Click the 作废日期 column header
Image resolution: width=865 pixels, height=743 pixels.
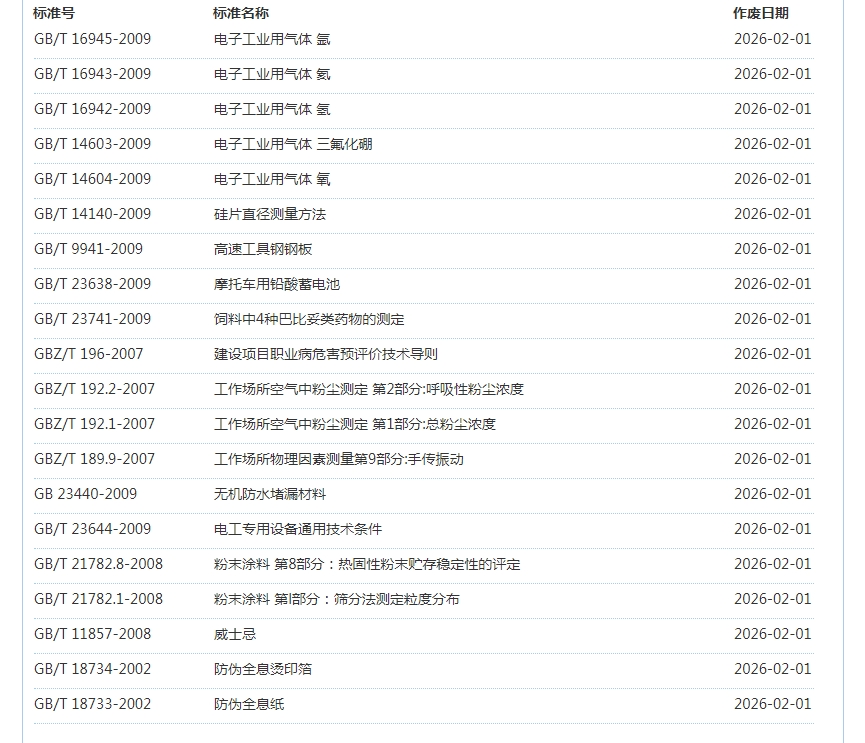point(760,13)
